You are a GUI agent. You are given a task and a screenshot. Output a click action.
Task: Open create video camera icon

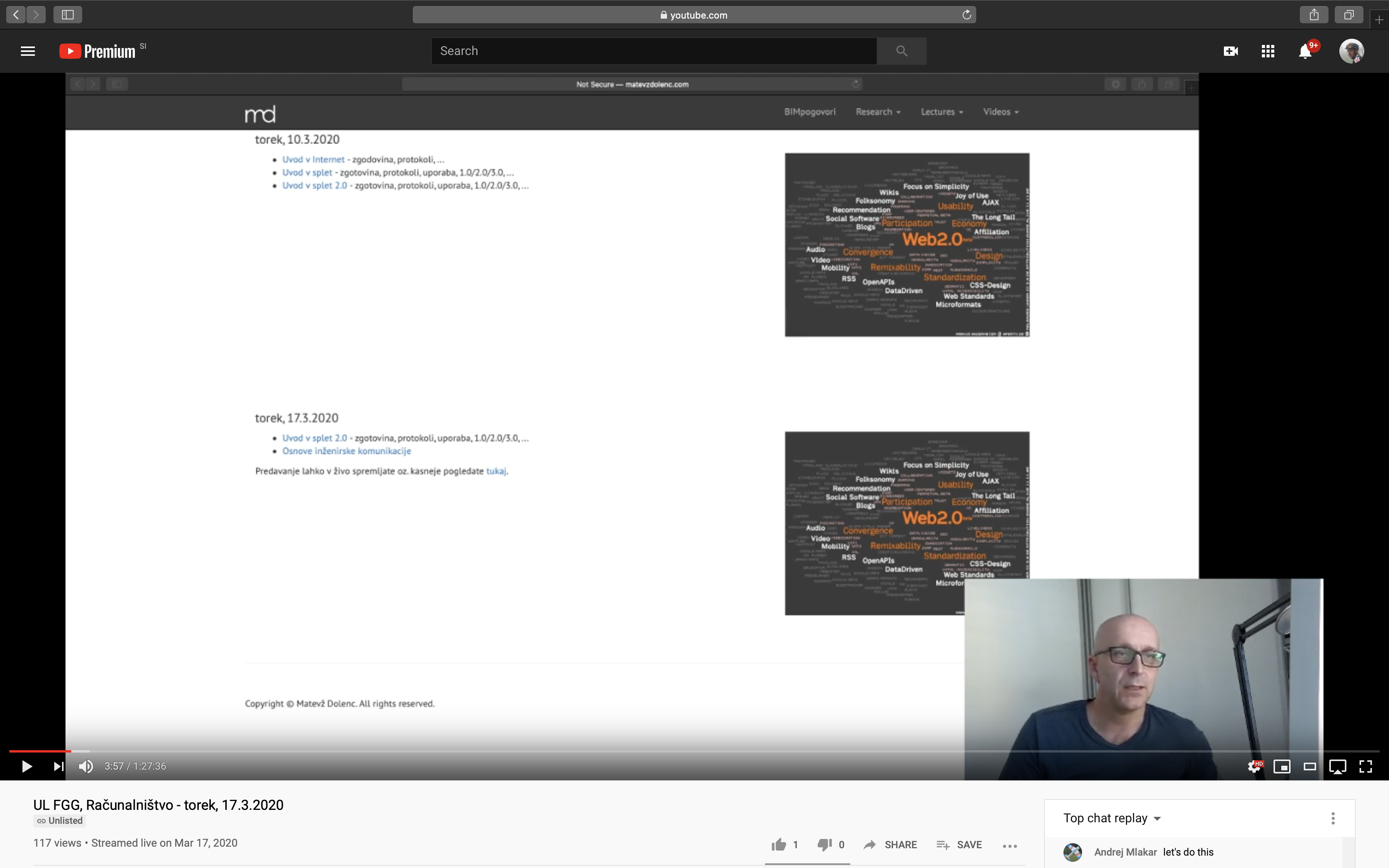[x=1230, y=51]
